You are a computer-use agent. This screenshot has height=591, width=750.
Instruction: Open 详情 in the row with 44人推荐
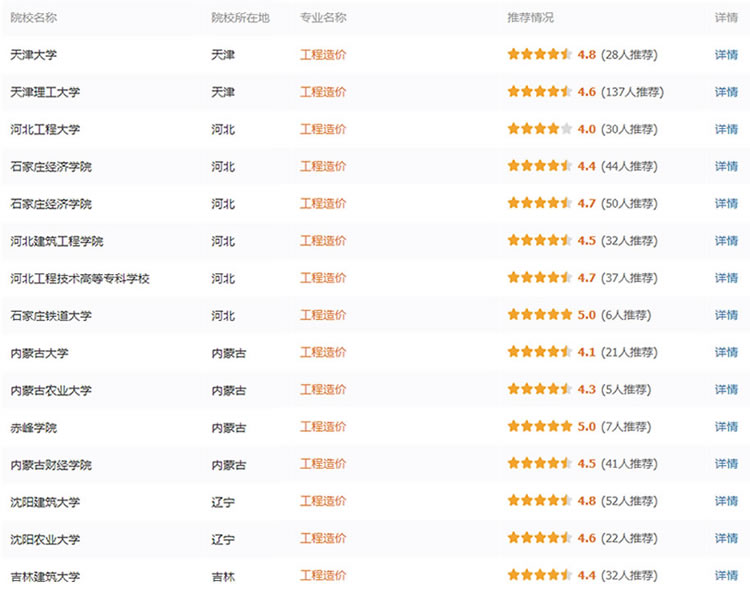point(726,166)
